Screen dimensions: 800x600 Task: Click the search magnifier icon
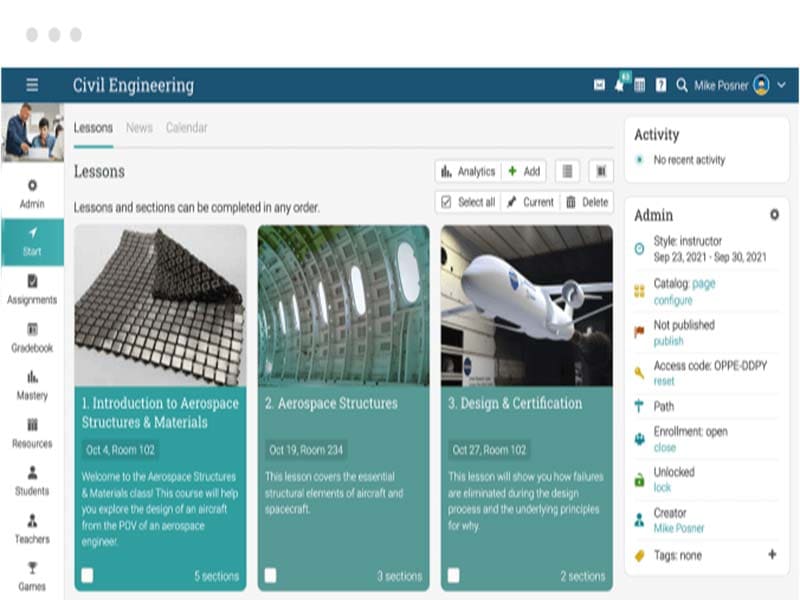pos(682,86)
